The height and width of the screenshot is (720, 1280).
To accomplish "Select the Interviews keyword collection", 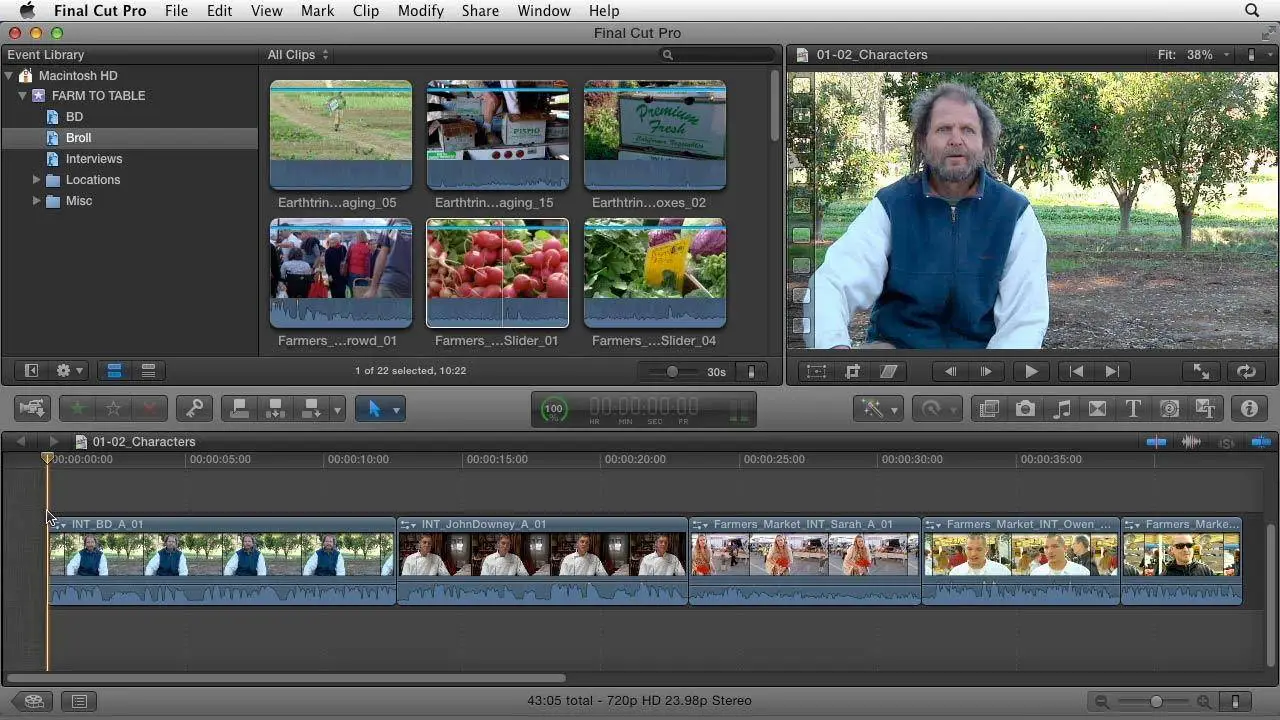I will coord(94,159).
